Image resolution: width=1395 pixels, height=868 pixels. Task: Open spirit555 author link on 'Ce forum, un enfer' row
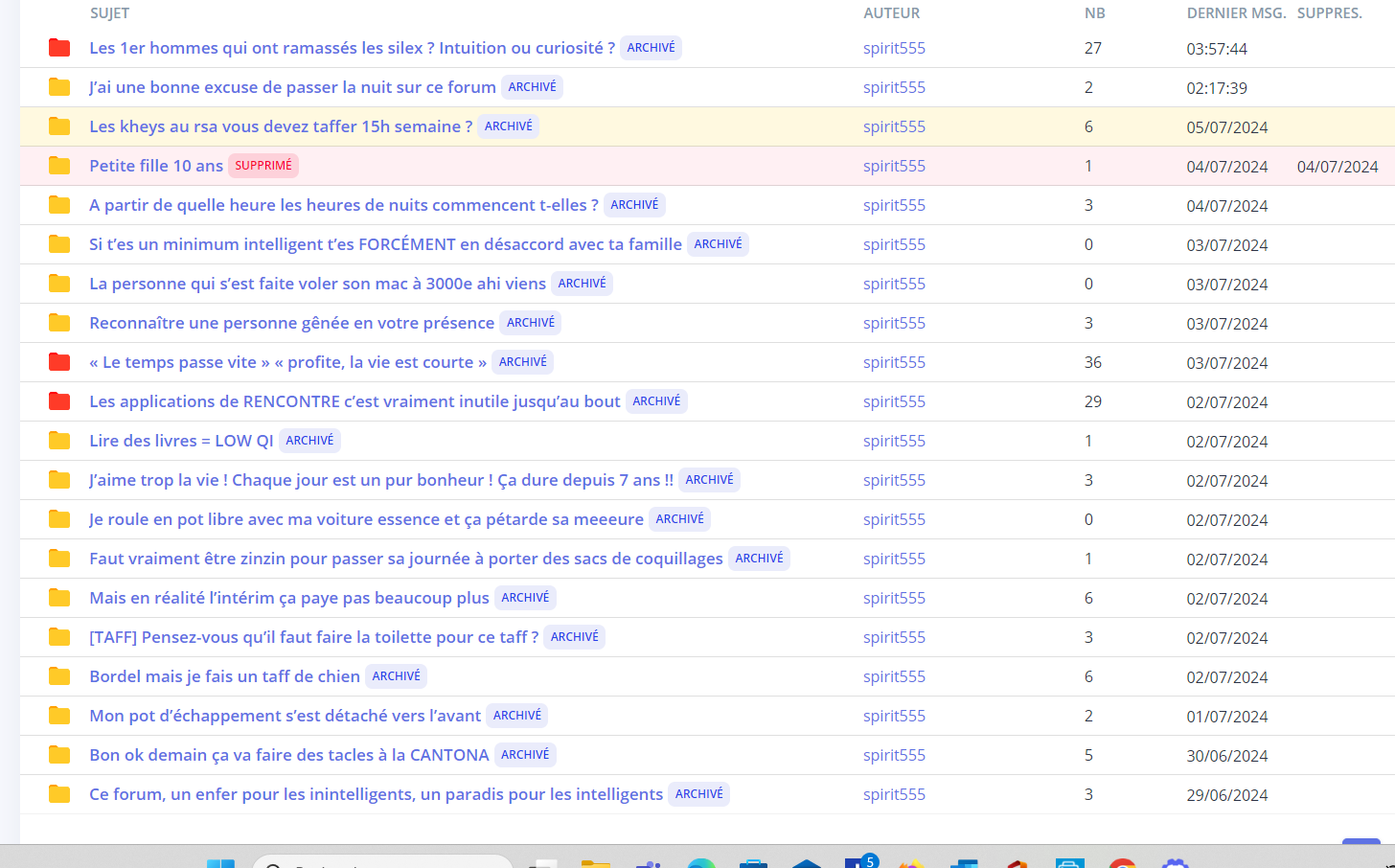[894, 794]
